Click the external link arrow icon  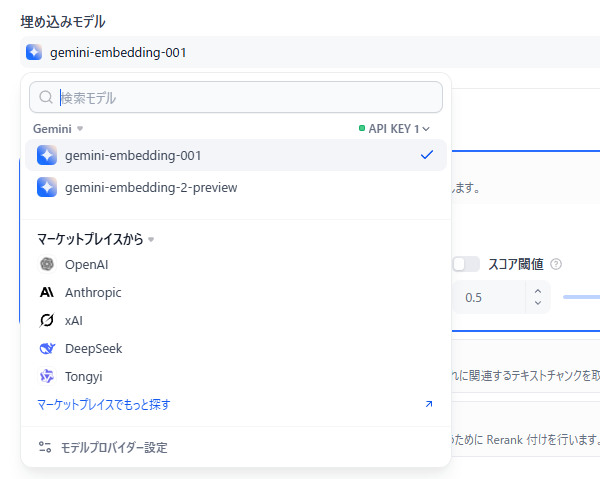[429, 404]
